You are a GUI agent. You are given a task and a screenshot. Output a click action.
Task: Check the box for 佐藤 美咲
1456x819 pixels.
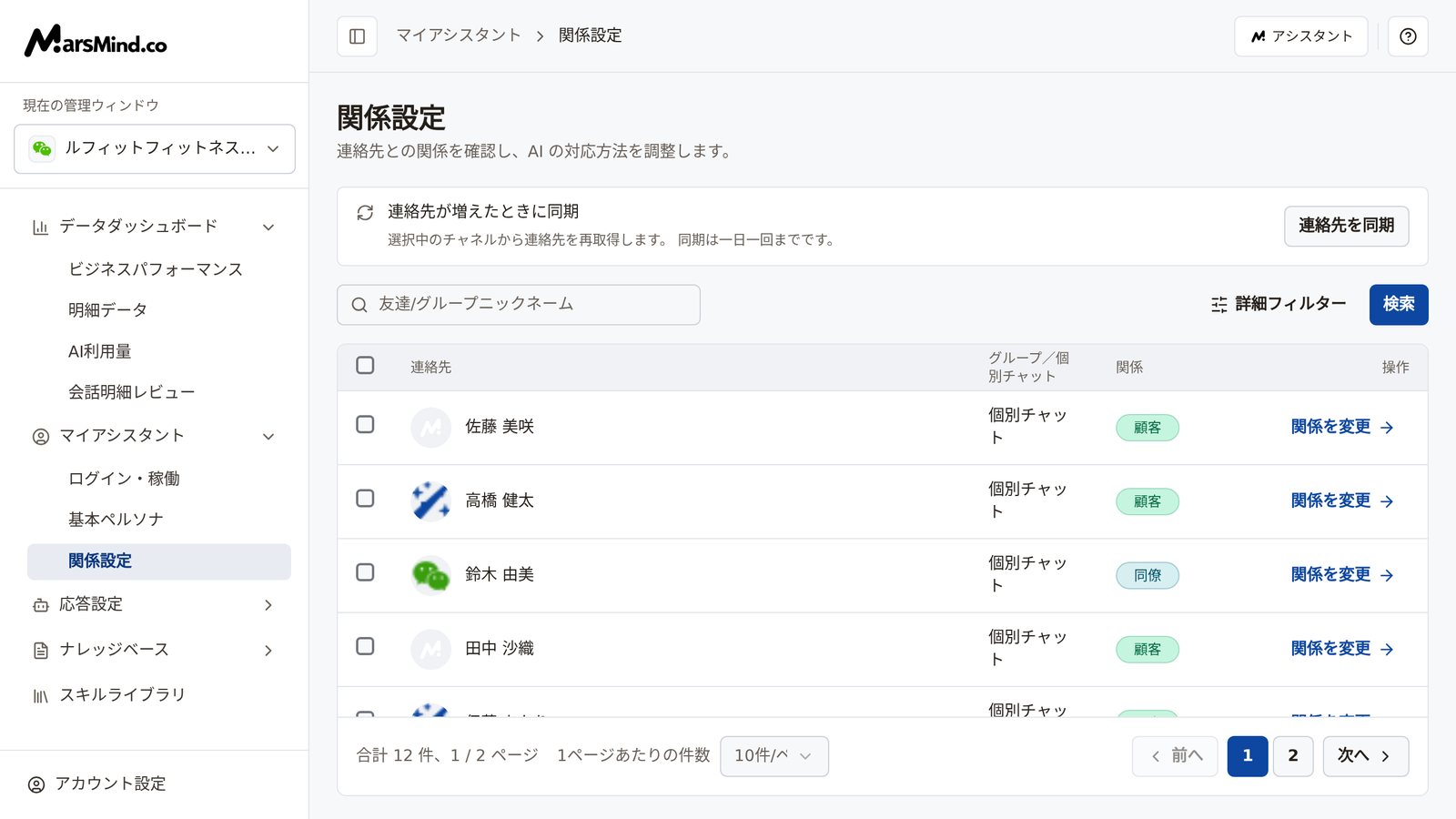tap(365, 424)
